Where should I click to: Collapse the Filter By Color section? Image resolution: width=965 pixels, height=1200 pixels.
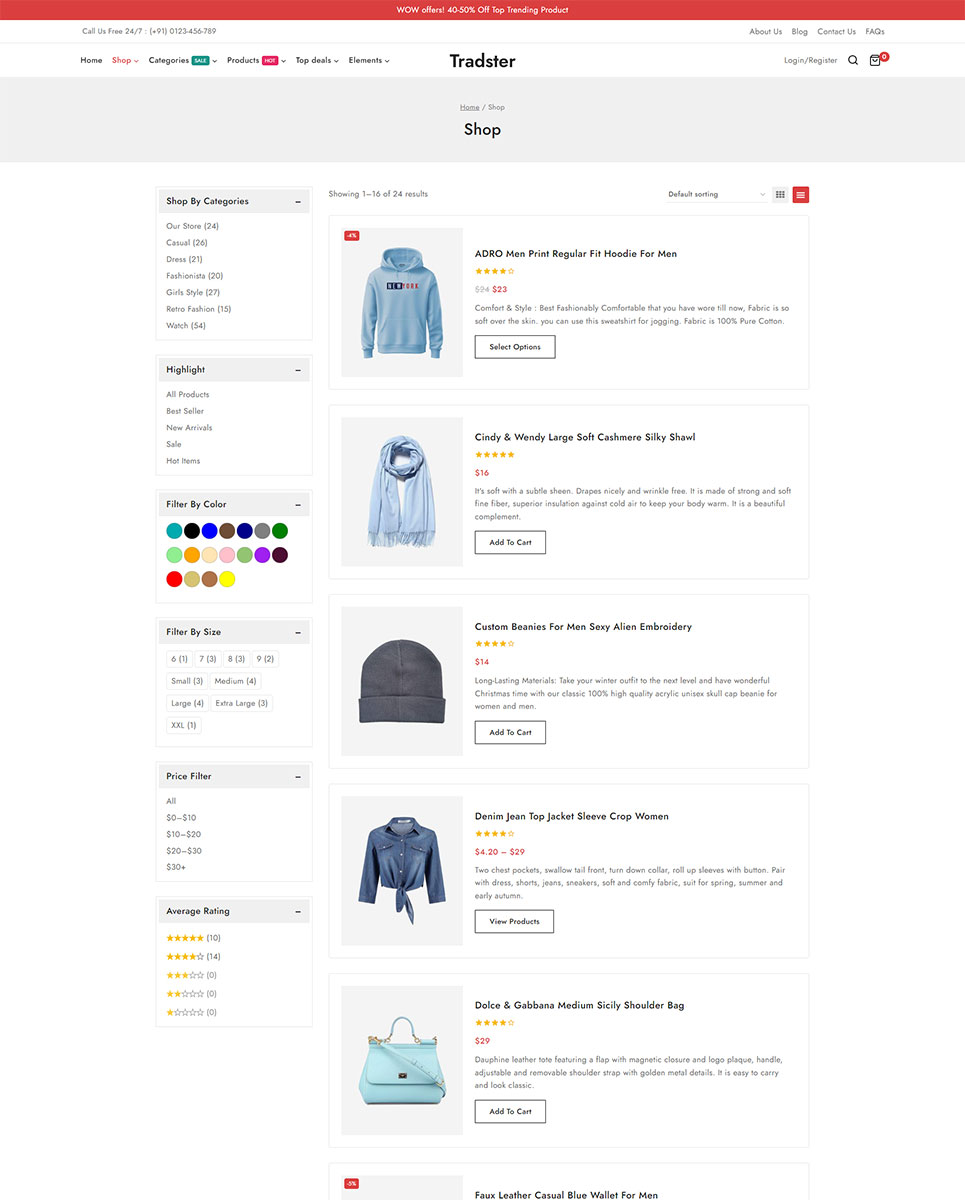[298, 504]
